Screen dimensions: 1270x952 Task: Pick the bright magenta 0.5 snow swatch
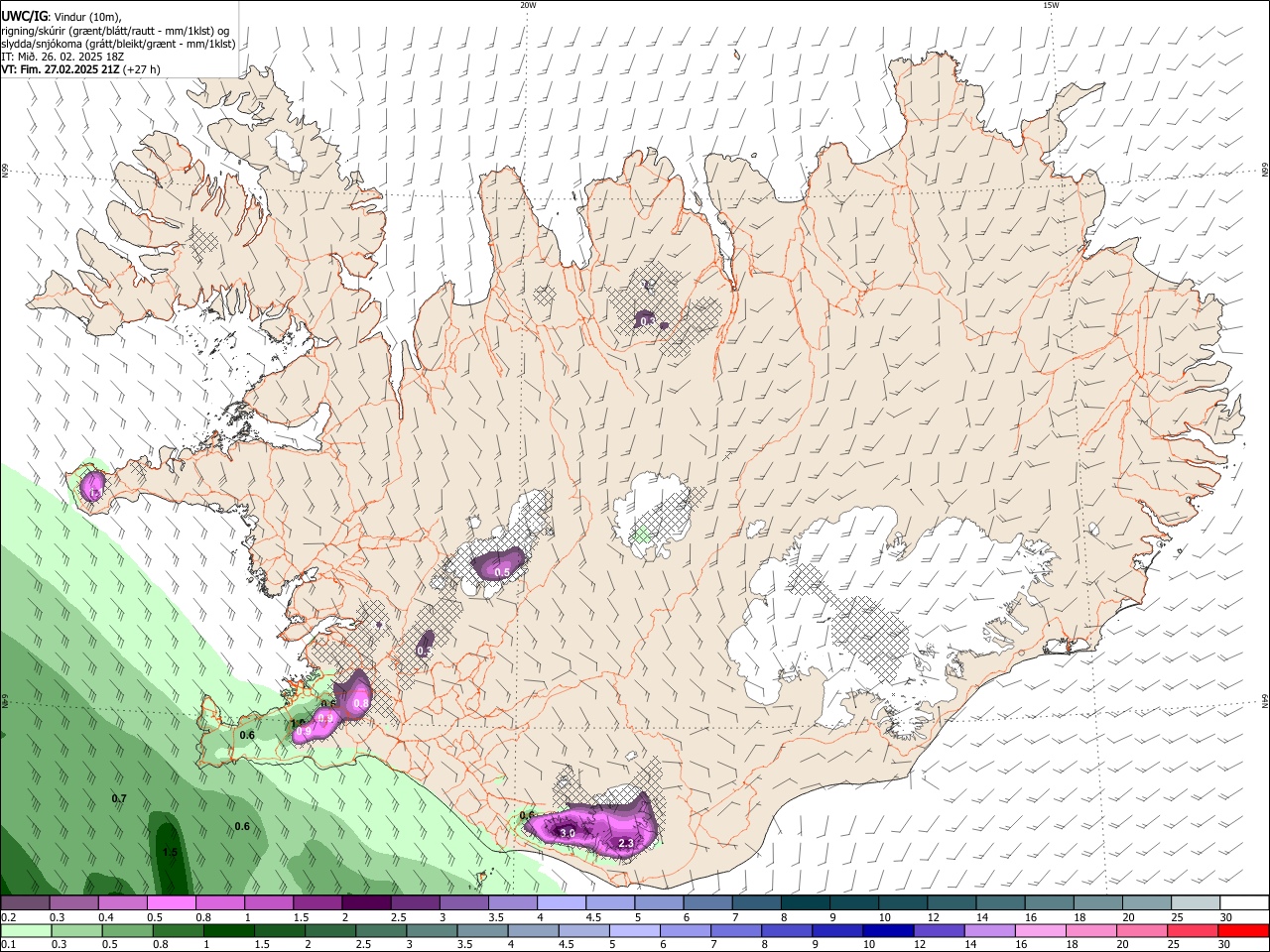tap(171, 903)
